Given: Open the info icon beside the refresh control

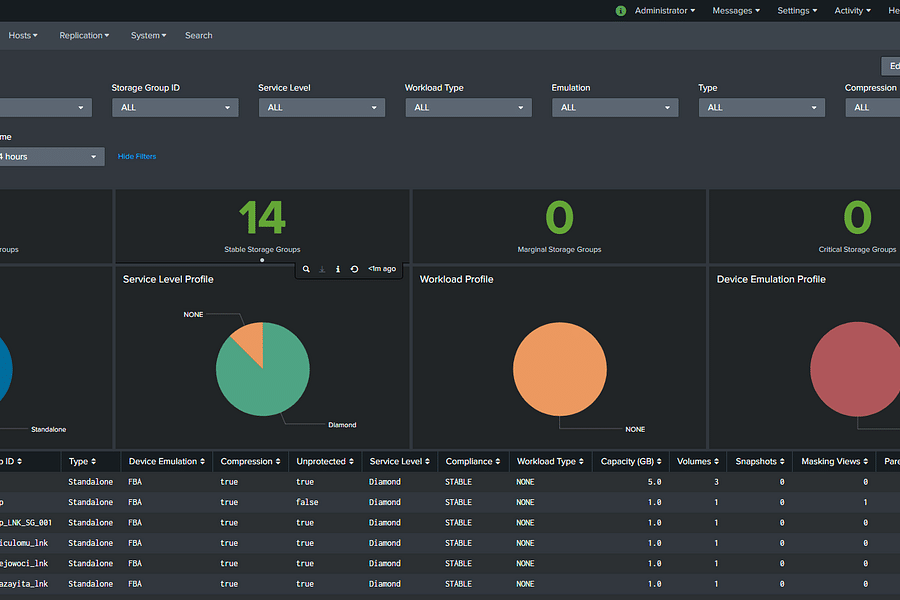Looking at the screenshot, I should [338, 268].
